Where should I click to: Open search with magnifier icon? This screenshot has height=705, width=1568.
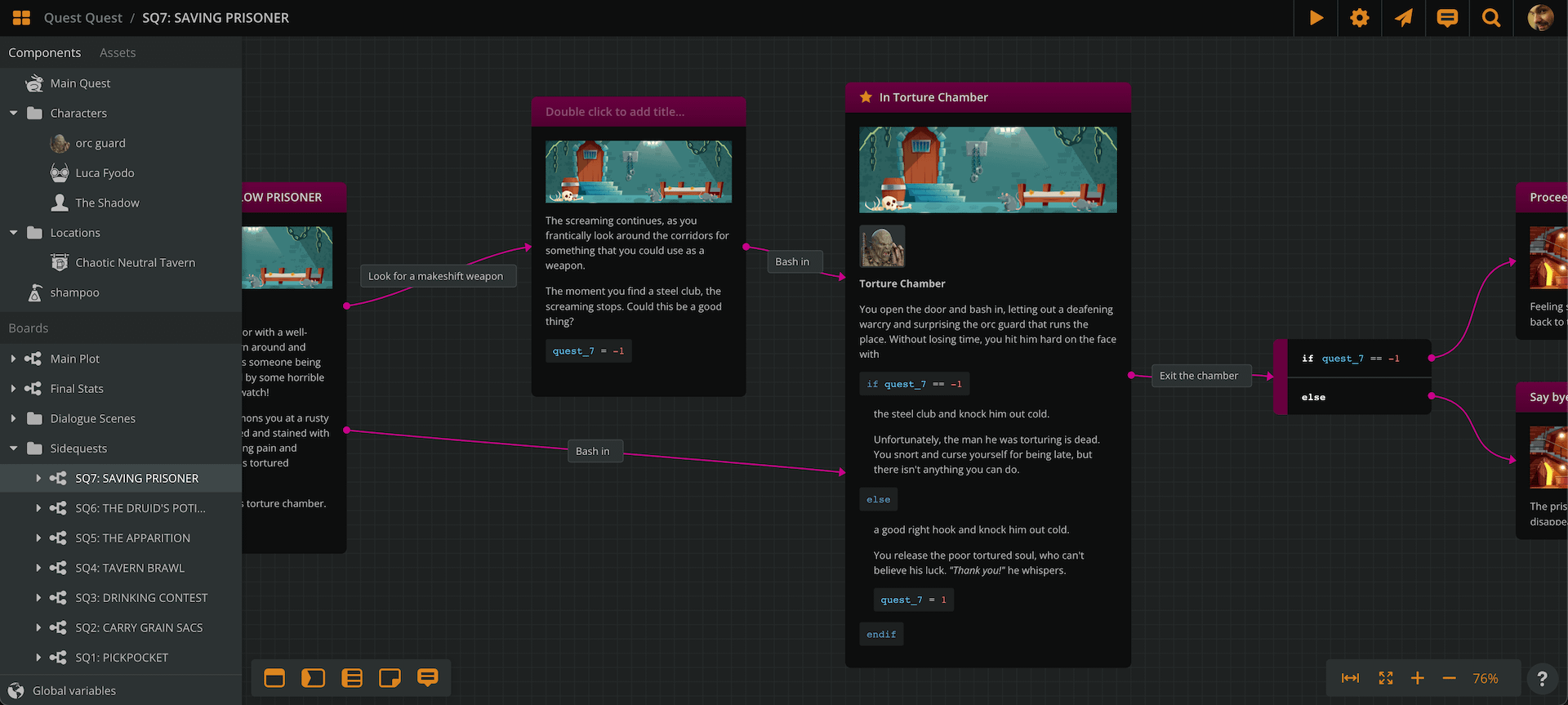(x=1491, y=18)
